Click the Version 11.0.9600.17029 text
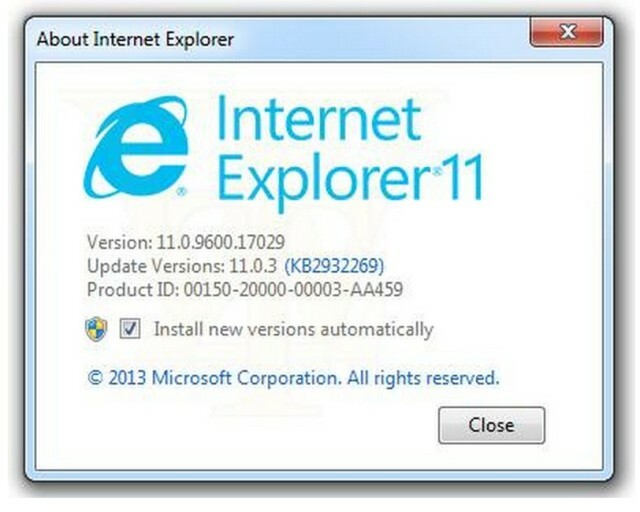Screen dimensions: 640x512 pyautogui.click(x=186, y=242)
